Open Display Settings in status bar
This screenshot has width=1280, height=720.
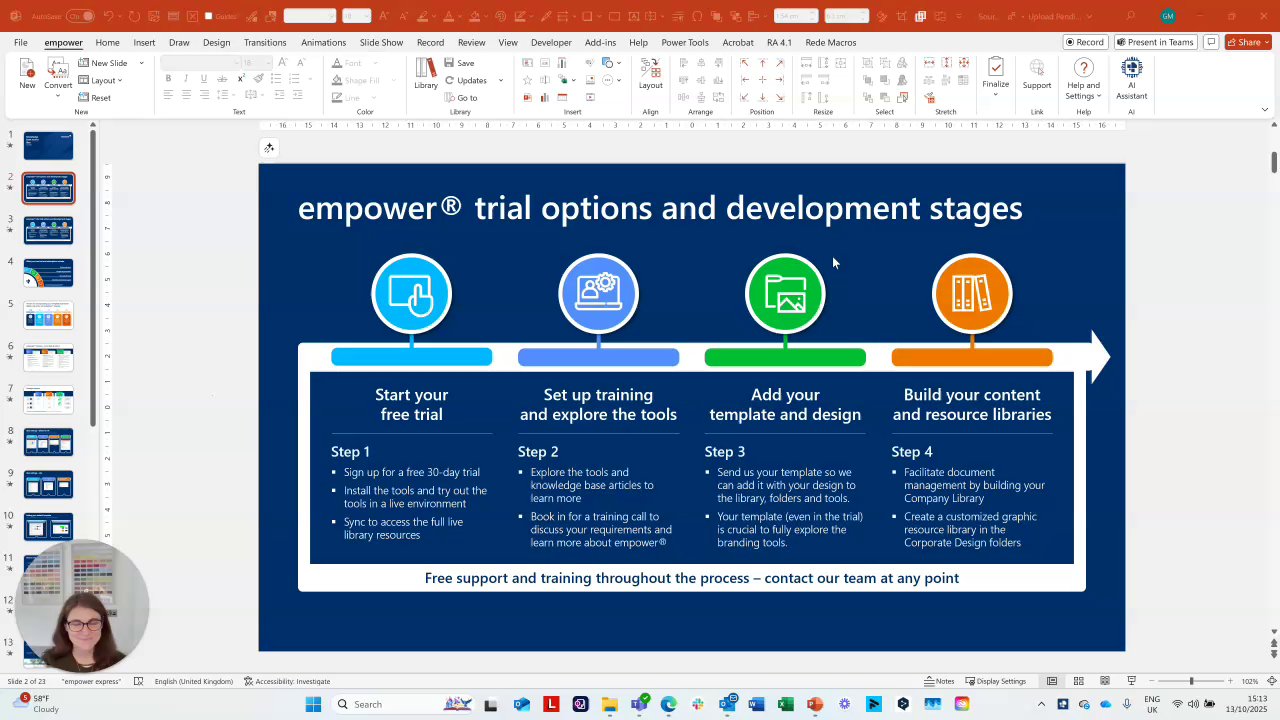996,681
